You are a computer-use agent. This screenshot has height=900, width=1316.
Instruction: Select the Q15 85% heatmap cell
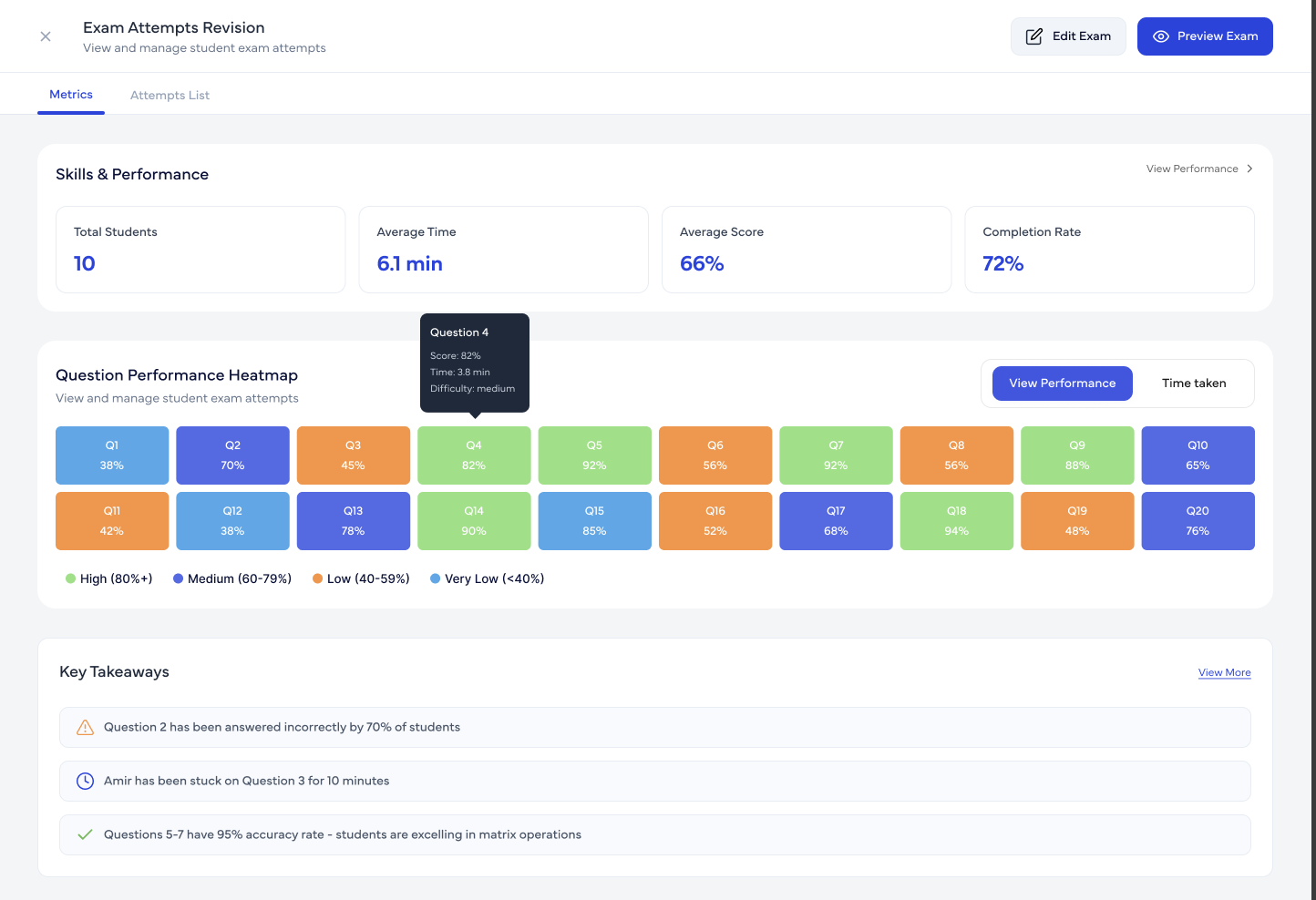point(595,521)
